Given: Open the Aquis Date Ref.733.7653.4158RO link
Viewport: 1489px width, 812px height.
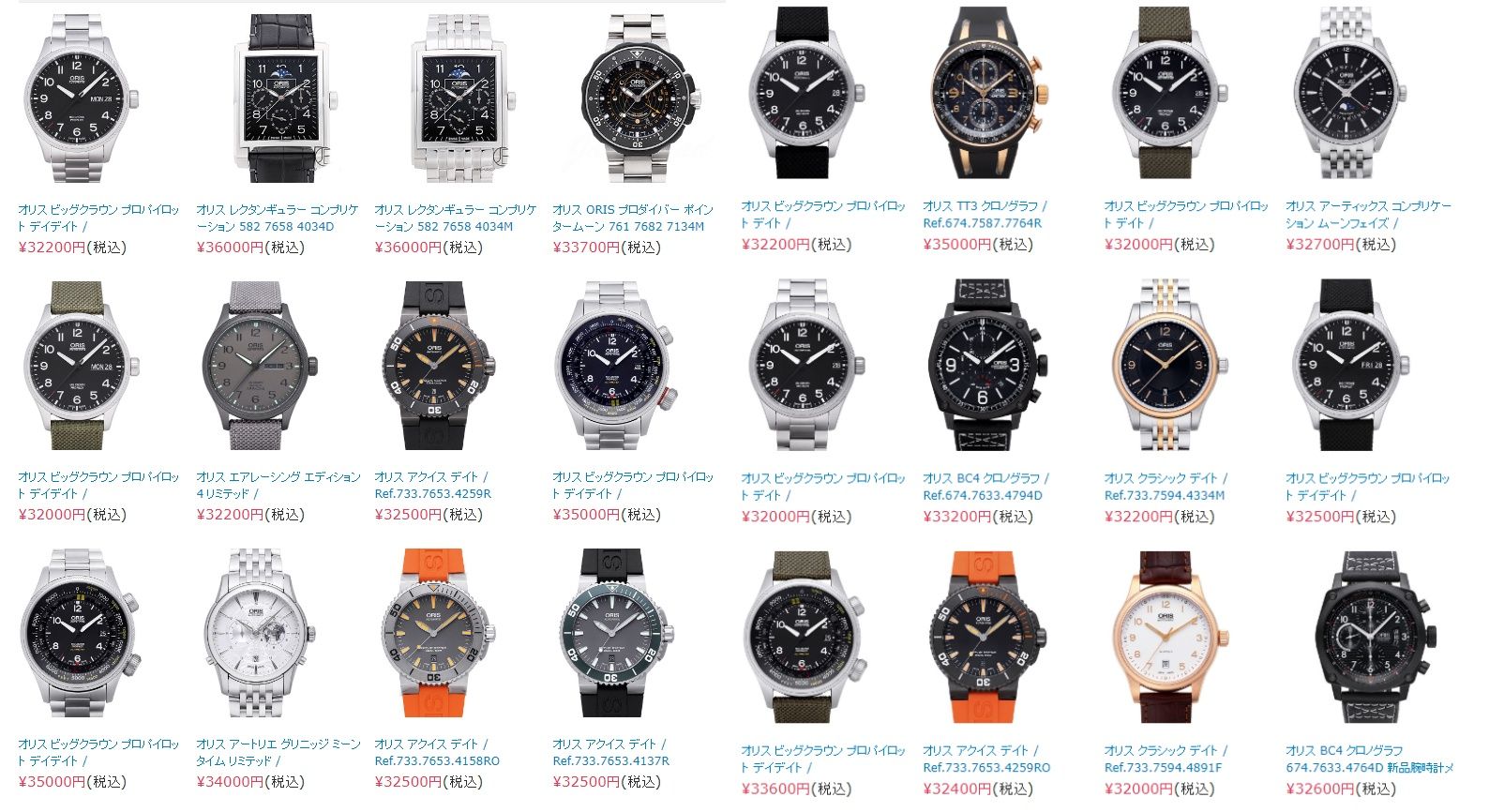Looking at the screenshot, I should coord(437,752).
